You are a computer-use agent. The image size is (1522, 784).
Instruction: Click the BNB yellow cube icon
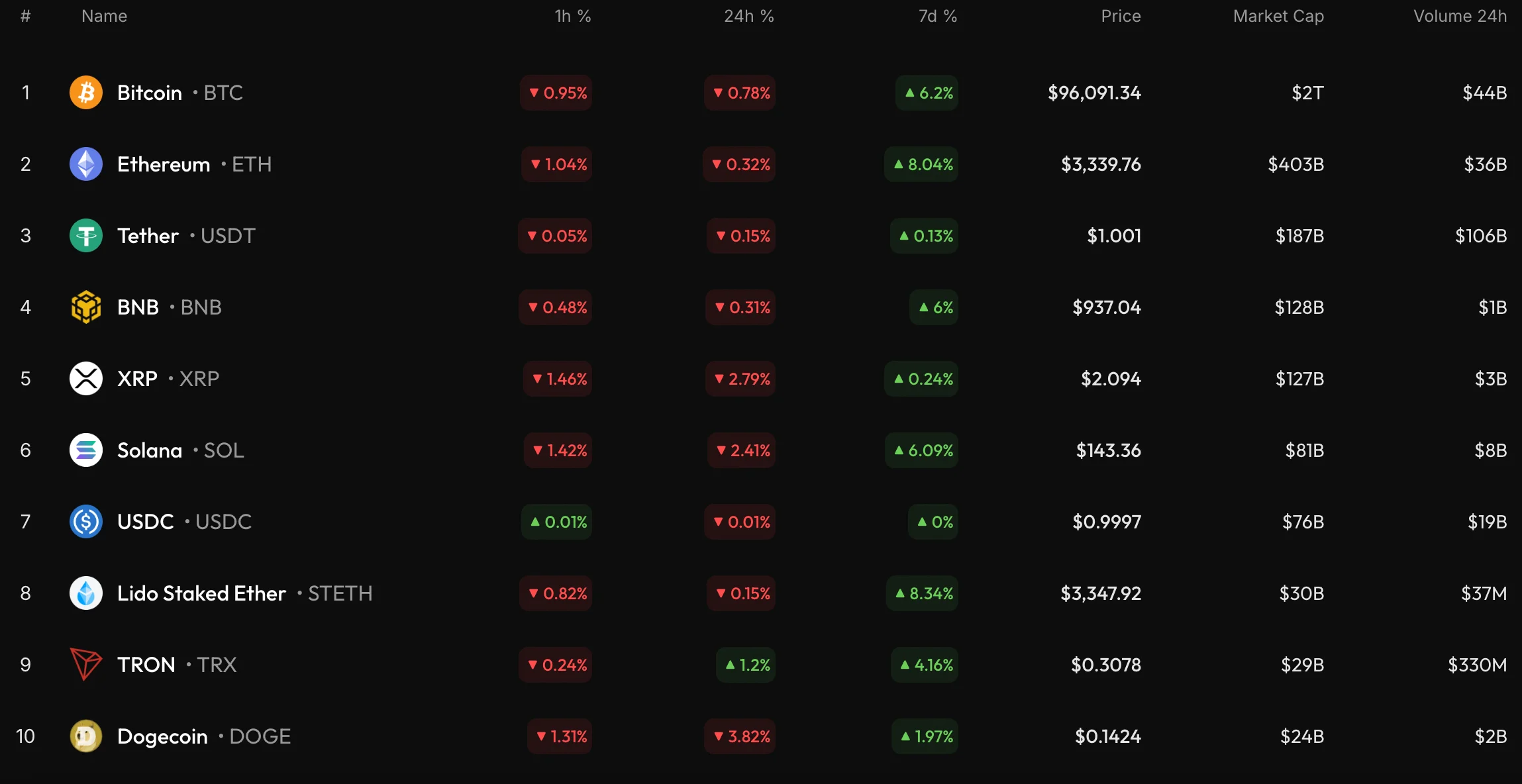tap(86, 307)
